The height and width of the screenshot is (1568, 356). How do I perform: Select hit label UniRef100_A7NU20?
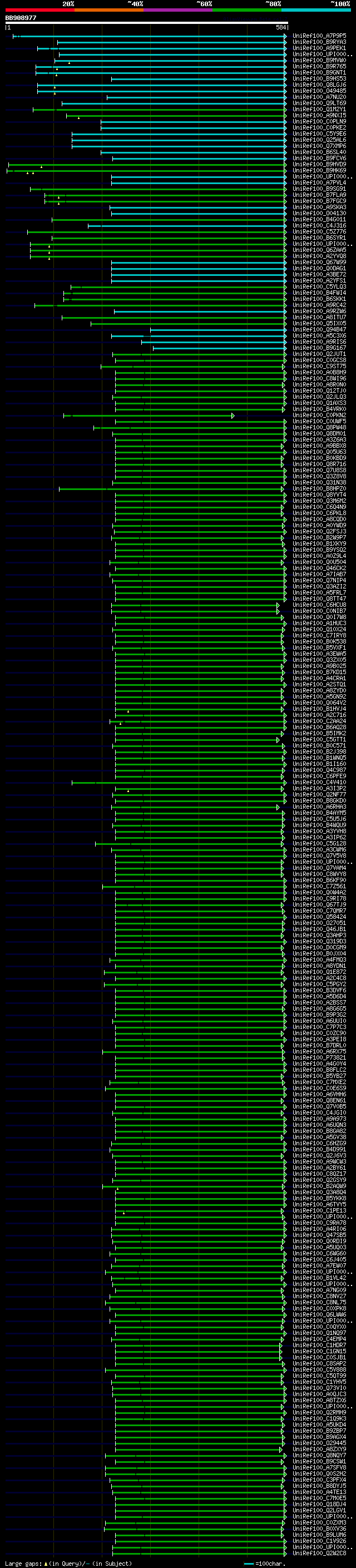coord(319,97)
